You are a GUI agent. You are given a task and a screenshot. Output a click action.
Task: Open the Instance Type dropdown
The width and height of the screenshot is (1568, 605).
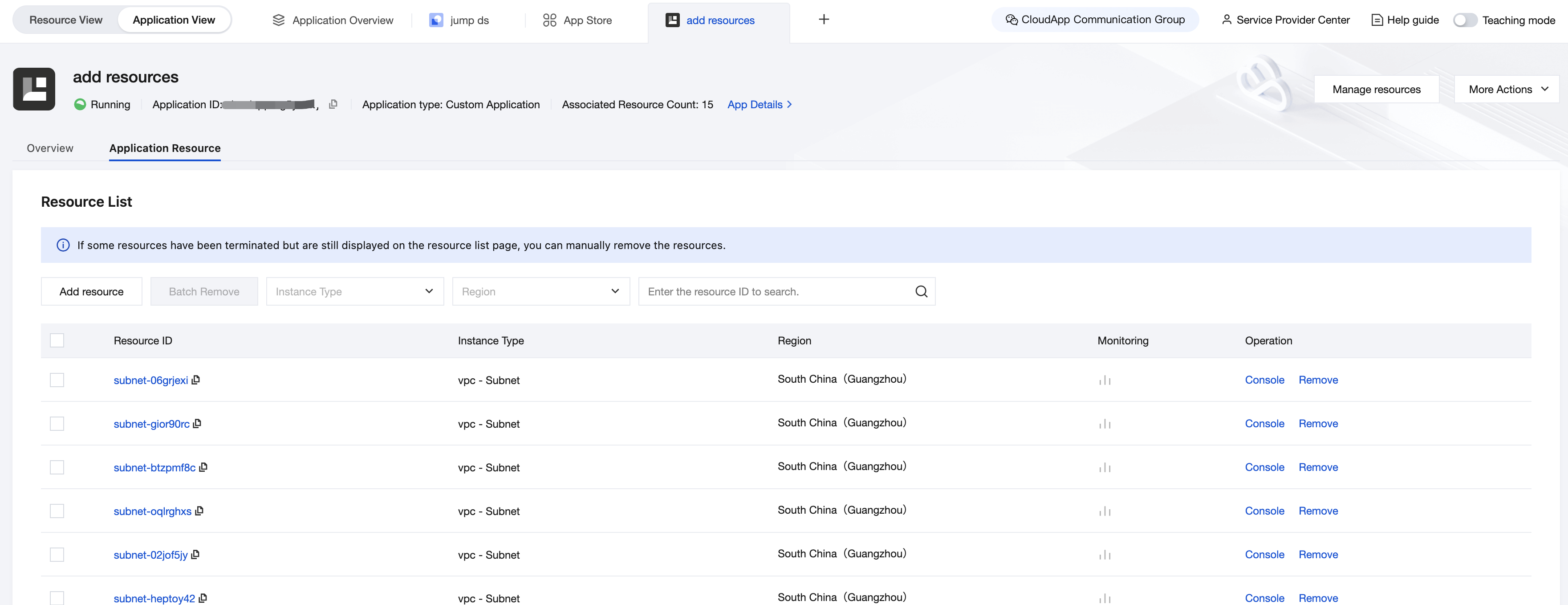[354, 291]
